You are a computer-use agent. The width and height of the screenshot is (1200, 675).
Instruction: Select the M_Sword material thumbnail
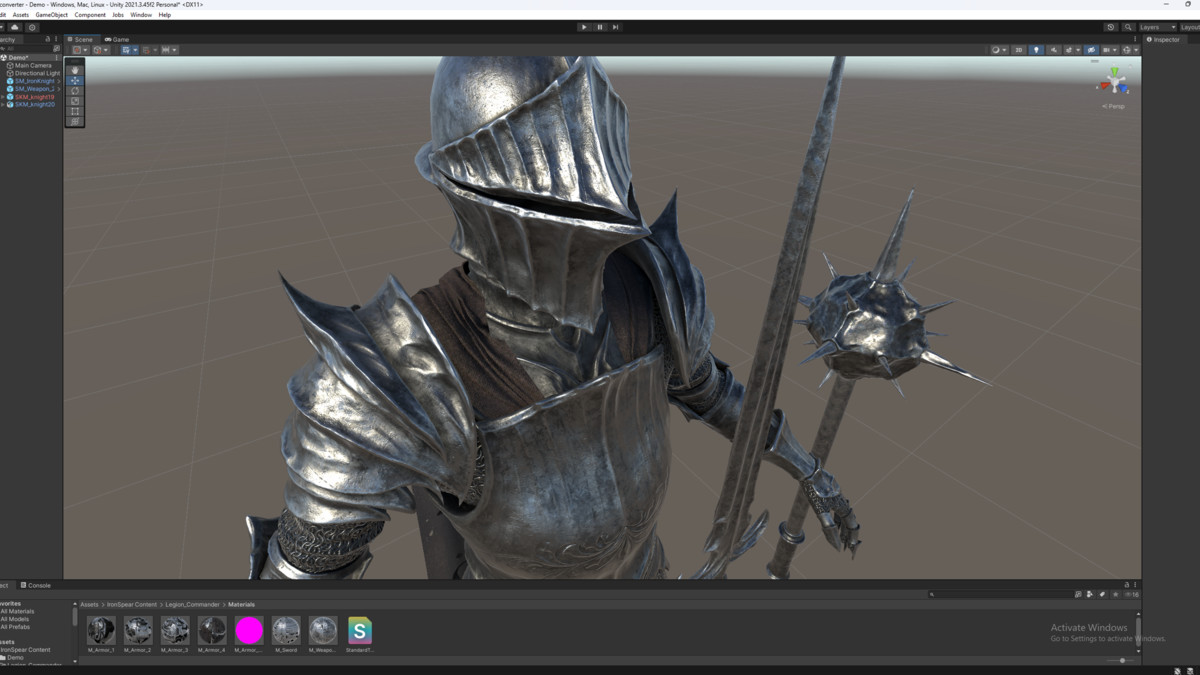coord(286,631)
